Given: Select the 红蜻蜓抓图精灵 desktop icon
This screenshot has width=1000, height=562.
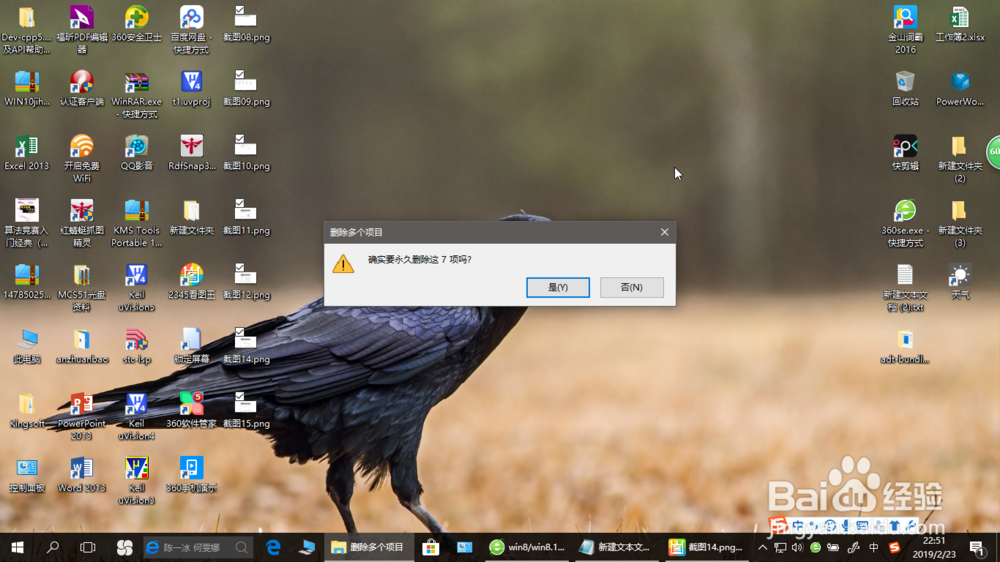Looking at the screenshot, I should click(82, 223).
